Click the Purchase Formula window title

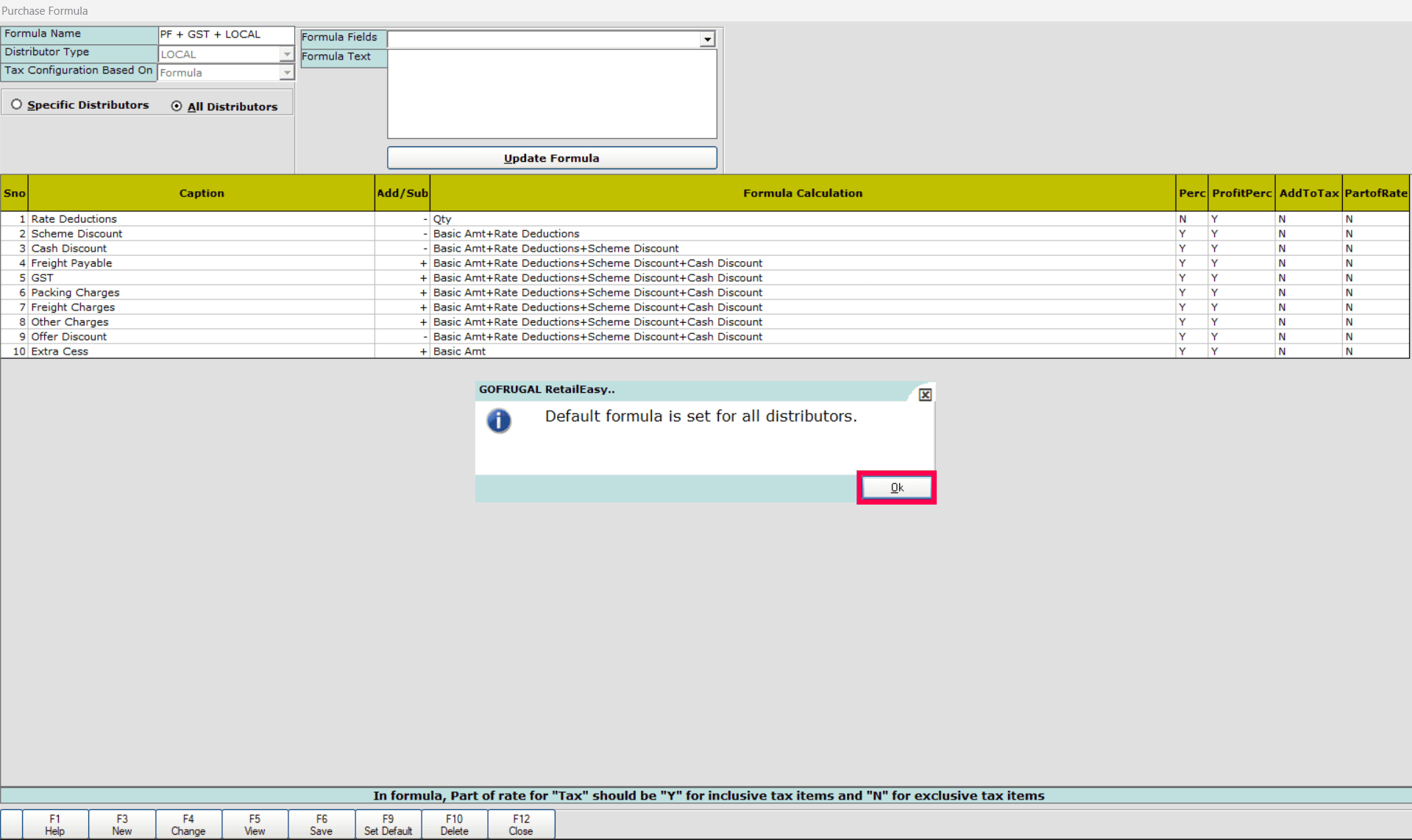tap(45, 11)
